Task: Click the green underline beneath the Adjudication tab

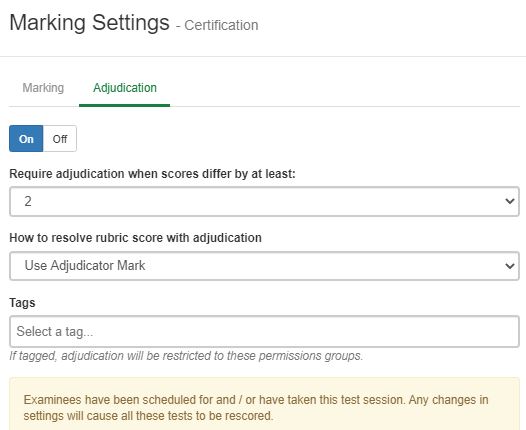Action: click(124, 105)
